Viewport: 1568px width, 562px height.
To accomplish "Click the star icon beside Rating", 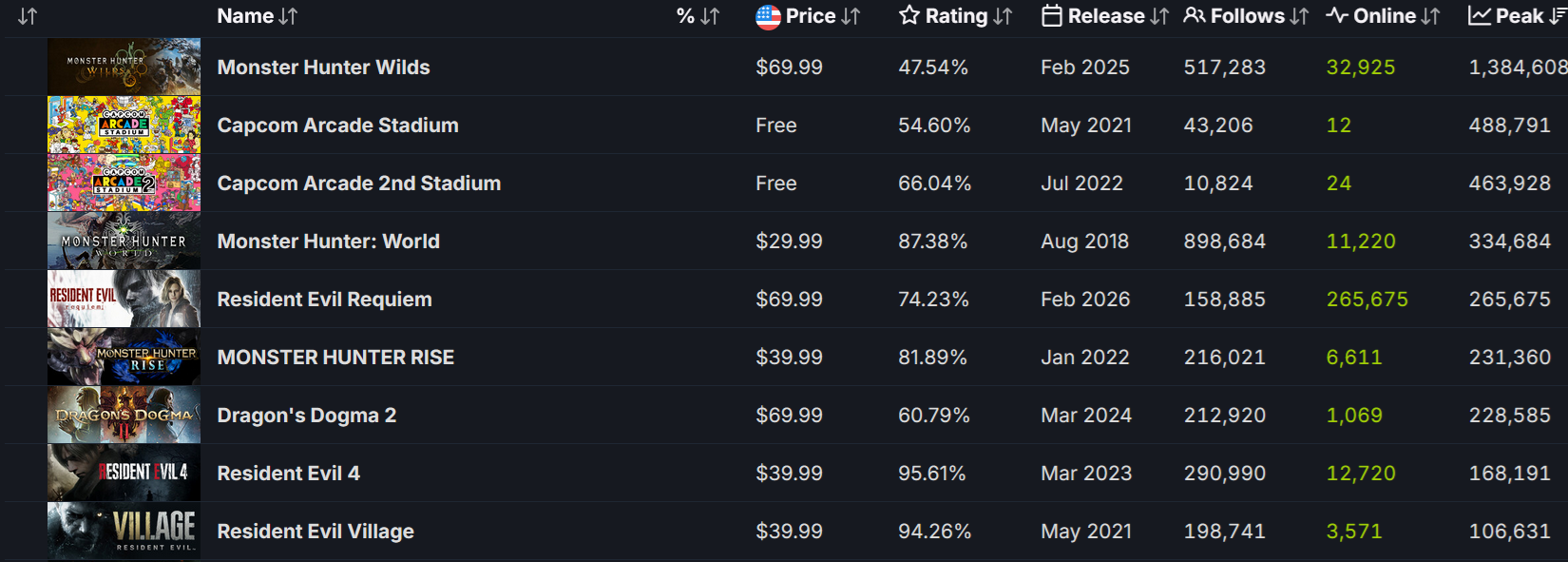I will coord(909,16).
